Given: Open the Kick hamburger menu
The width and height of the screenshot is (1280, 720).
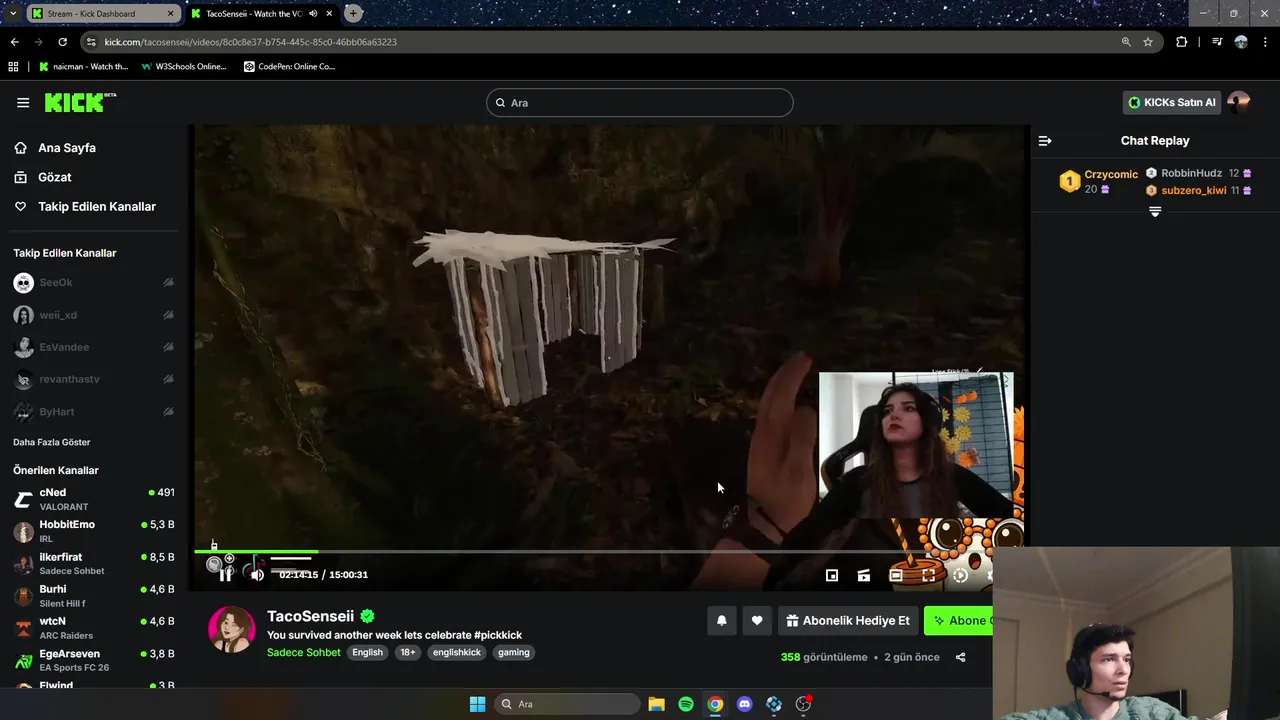Looking at the screenshot, I should (23, 102).
